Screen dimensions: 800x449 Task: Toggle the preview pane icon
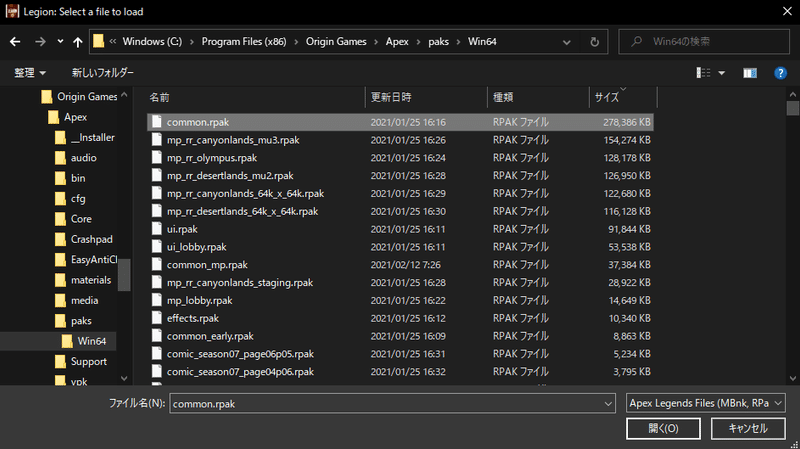[x=749, y=73]
